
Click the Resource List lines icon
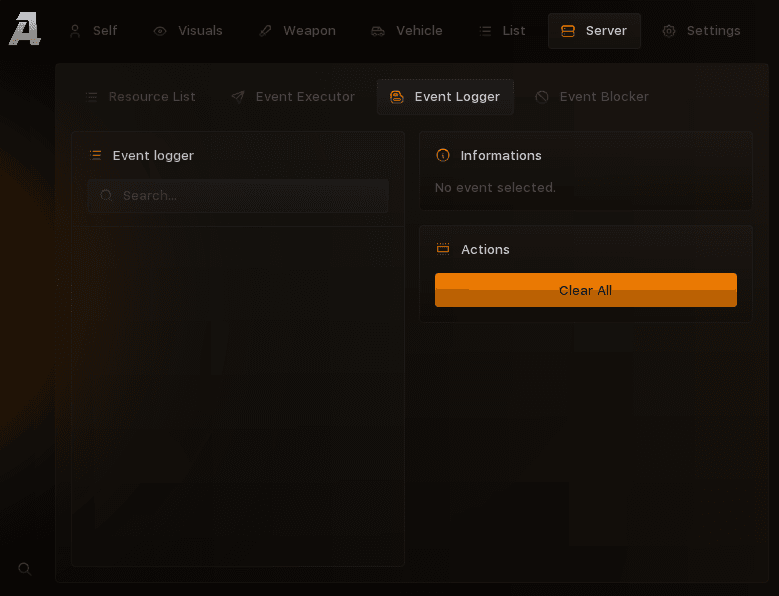(91, 97)
